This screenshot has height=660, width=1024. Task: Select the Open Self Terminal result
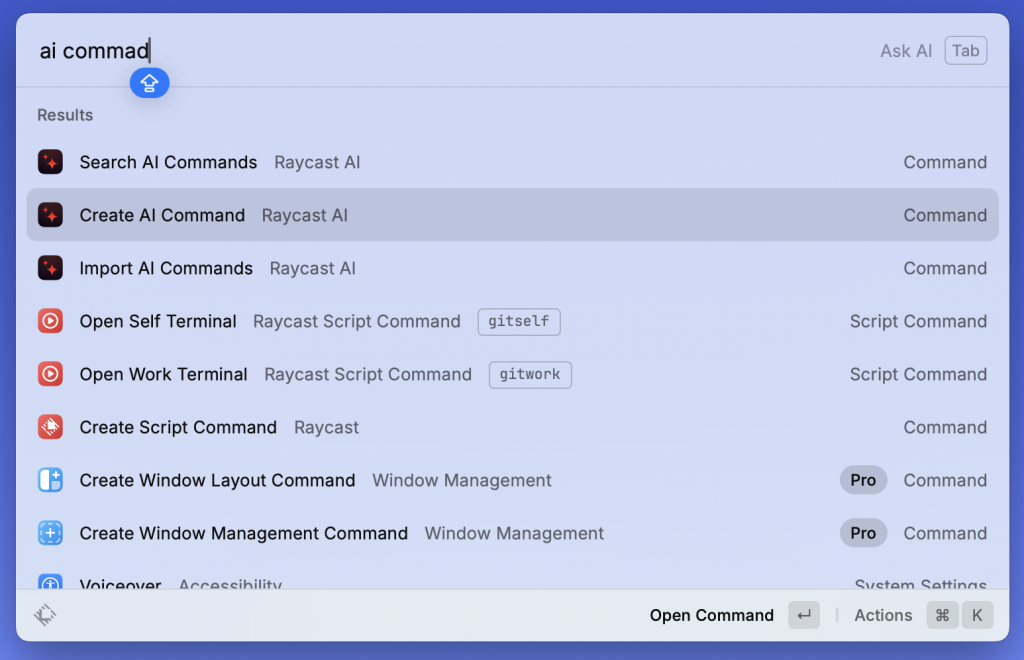coord(513,321)
